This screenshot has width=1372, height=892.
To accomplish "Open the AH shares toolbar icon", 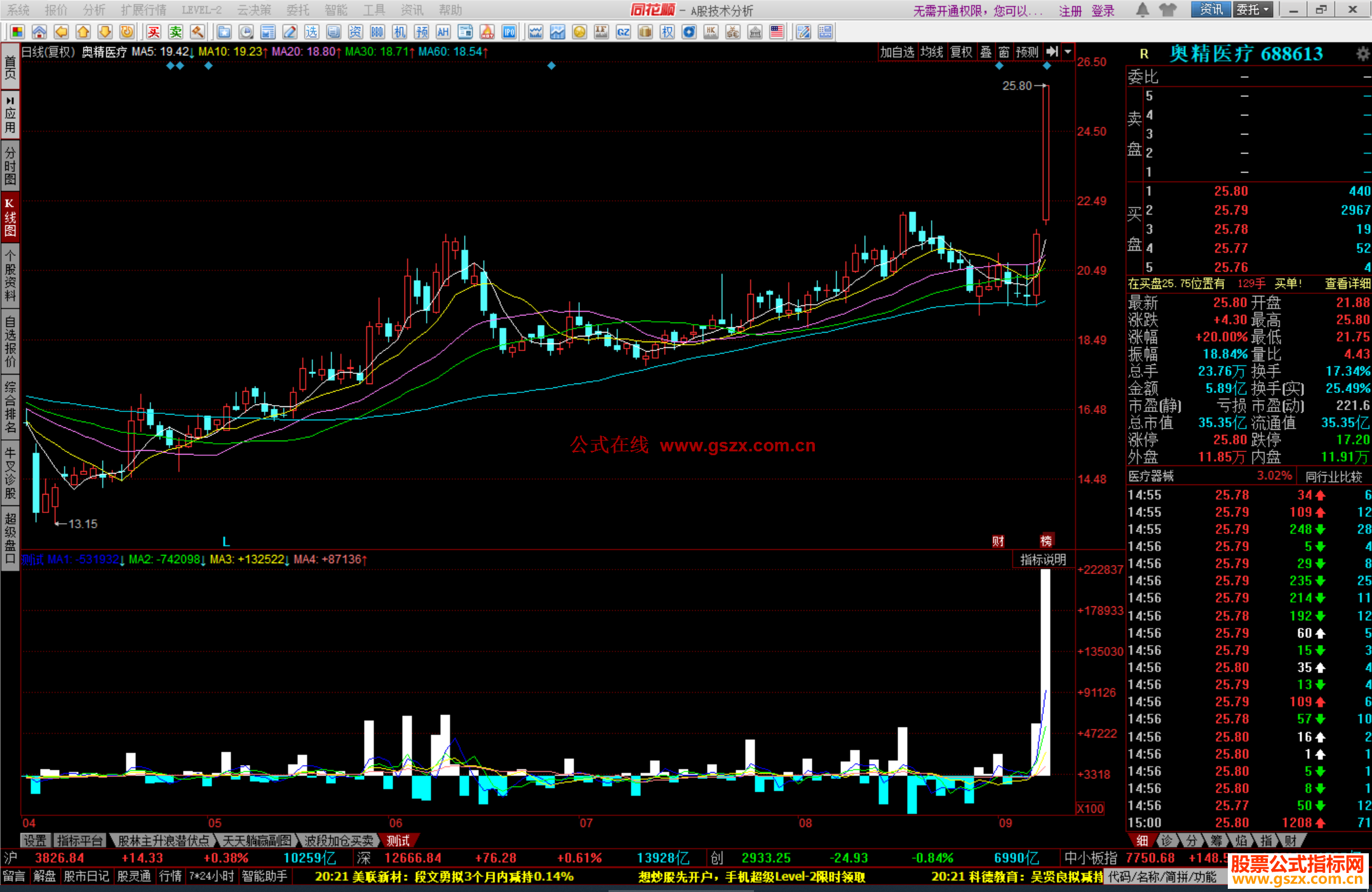I will tap(443, 32).
